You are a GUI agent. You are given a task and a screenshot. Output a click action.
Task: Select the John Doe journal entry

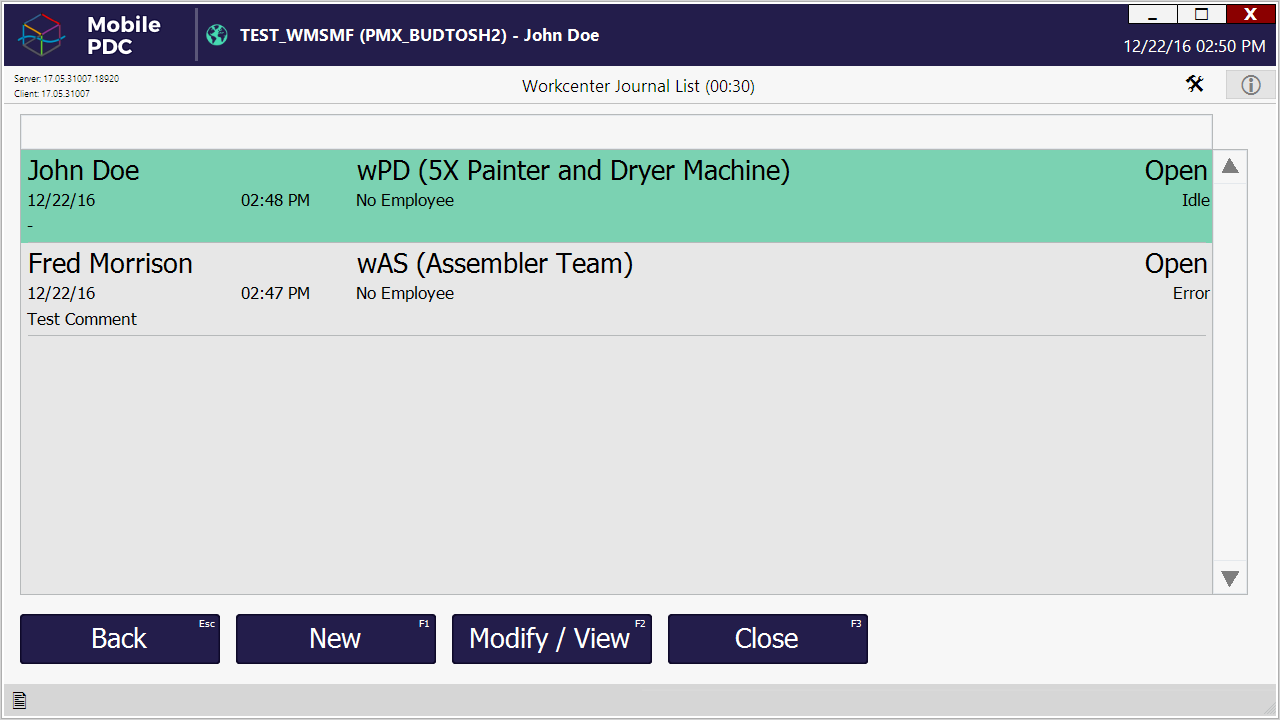pyautogui.click(x=84, y=171)
